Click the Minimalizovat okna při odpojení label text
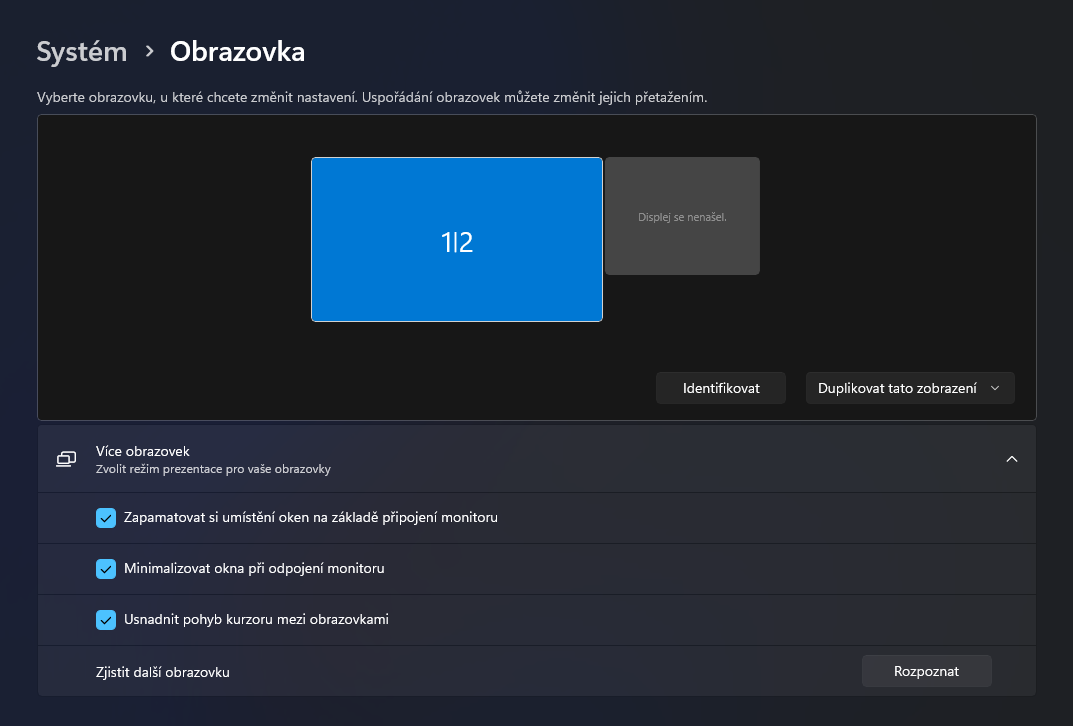 [x=254, y=569]
